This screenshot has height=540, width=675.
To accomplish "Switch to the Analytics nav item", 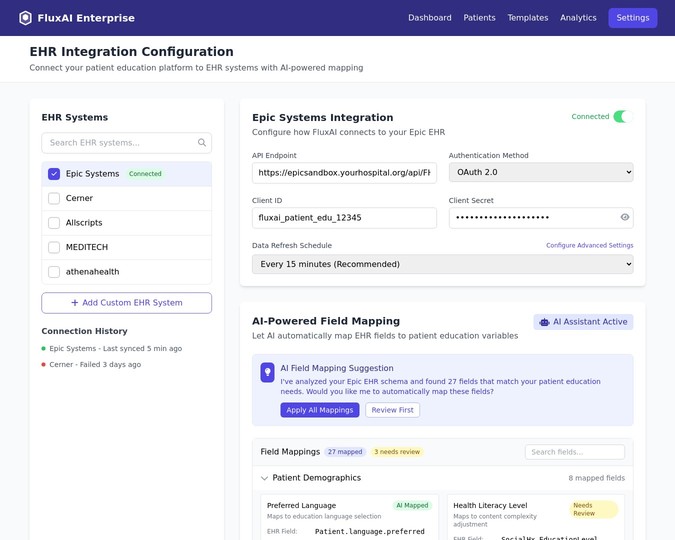I will 578,18.
